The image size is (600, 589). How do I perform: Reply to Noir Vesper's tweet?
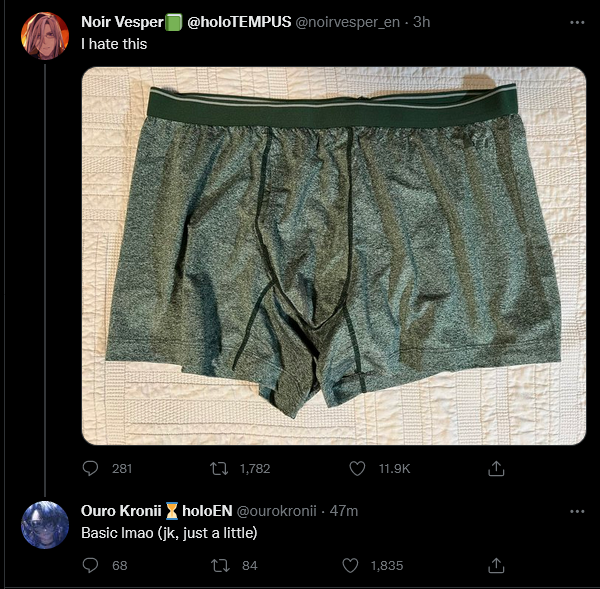tap(90, 468)
